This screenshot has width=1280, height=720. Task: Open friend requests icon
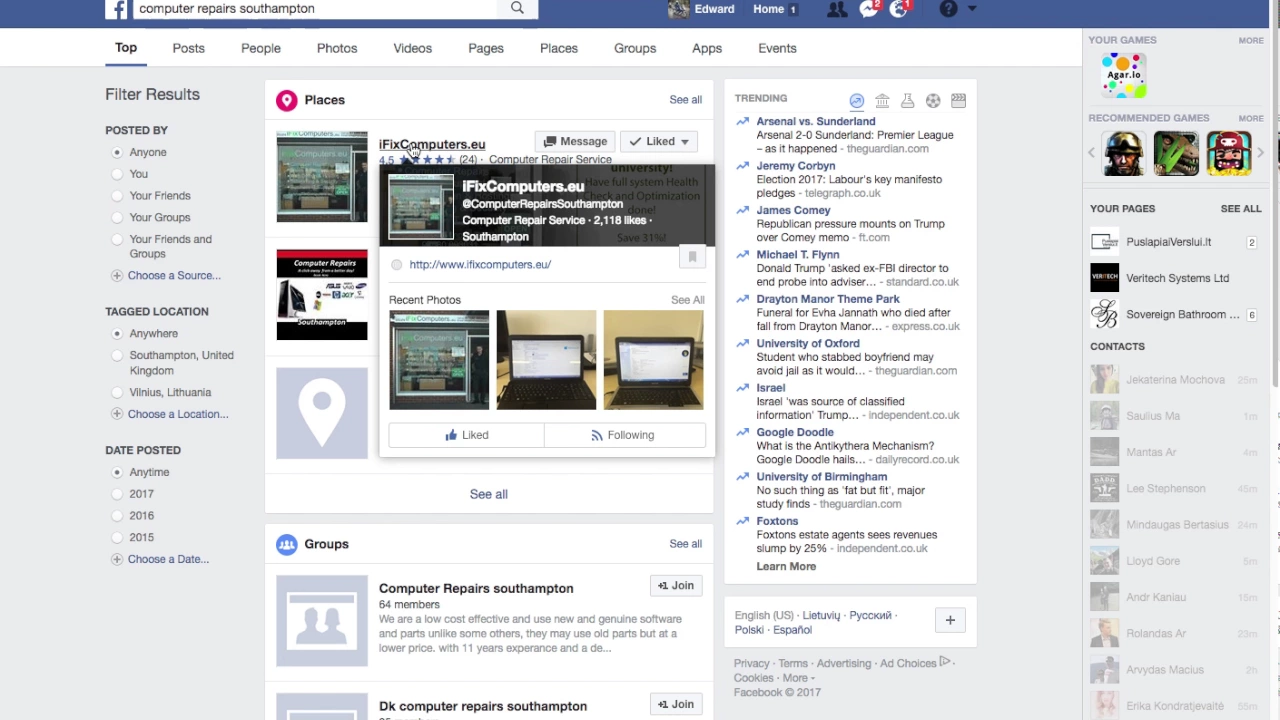pyautogui.click(x=837, y=9)
